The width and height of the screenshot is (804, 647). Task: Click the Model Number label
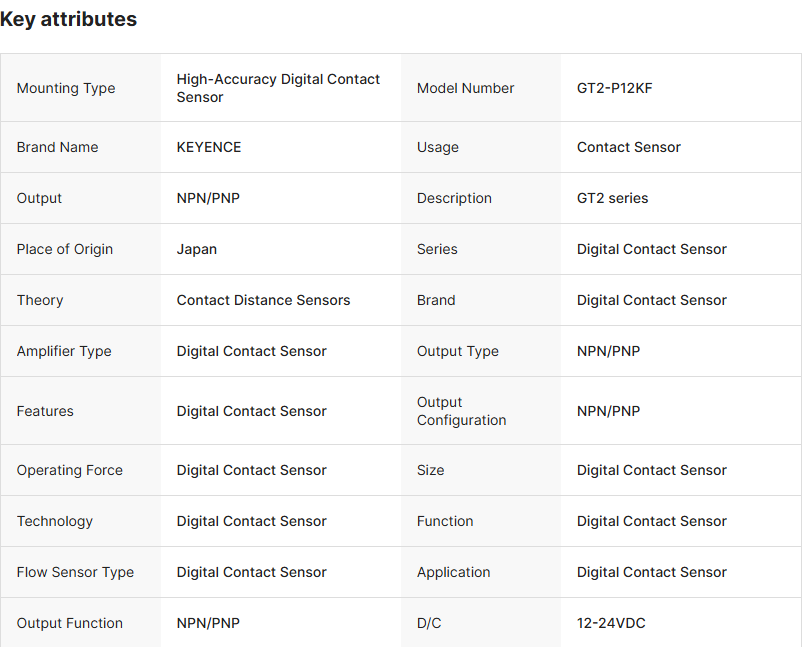(465, 88)
